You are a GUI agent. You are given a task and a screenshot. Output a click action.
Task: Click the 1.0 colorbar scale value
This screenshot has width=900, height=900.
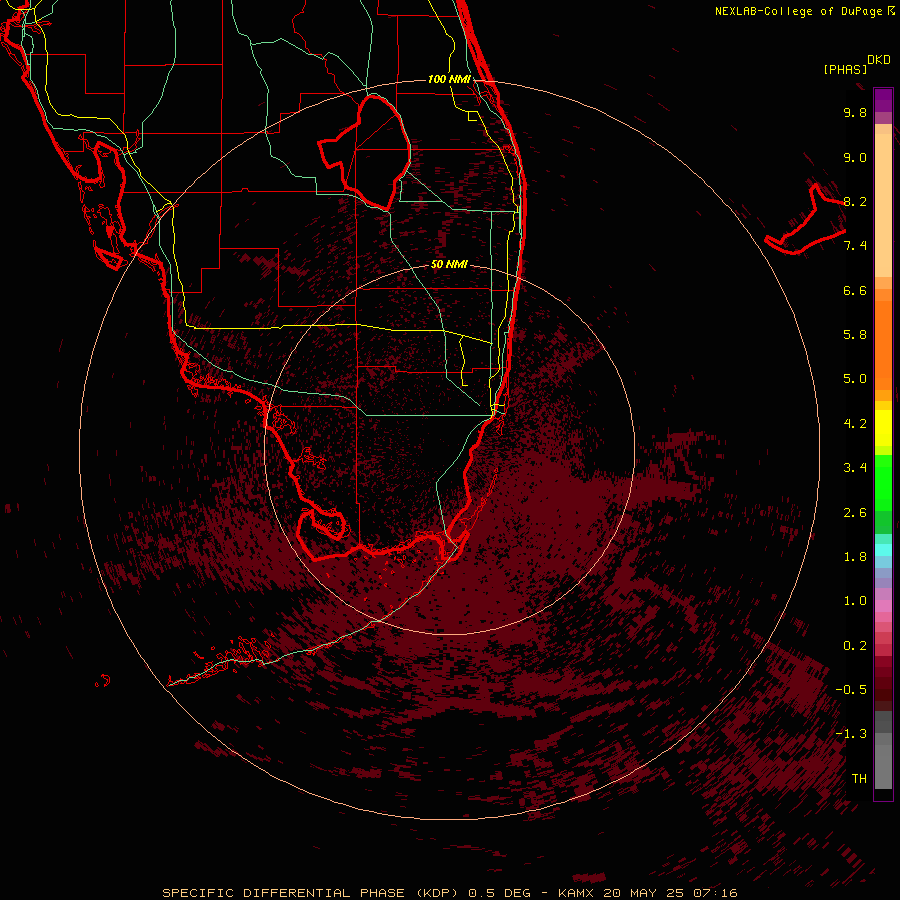(855, 601)
